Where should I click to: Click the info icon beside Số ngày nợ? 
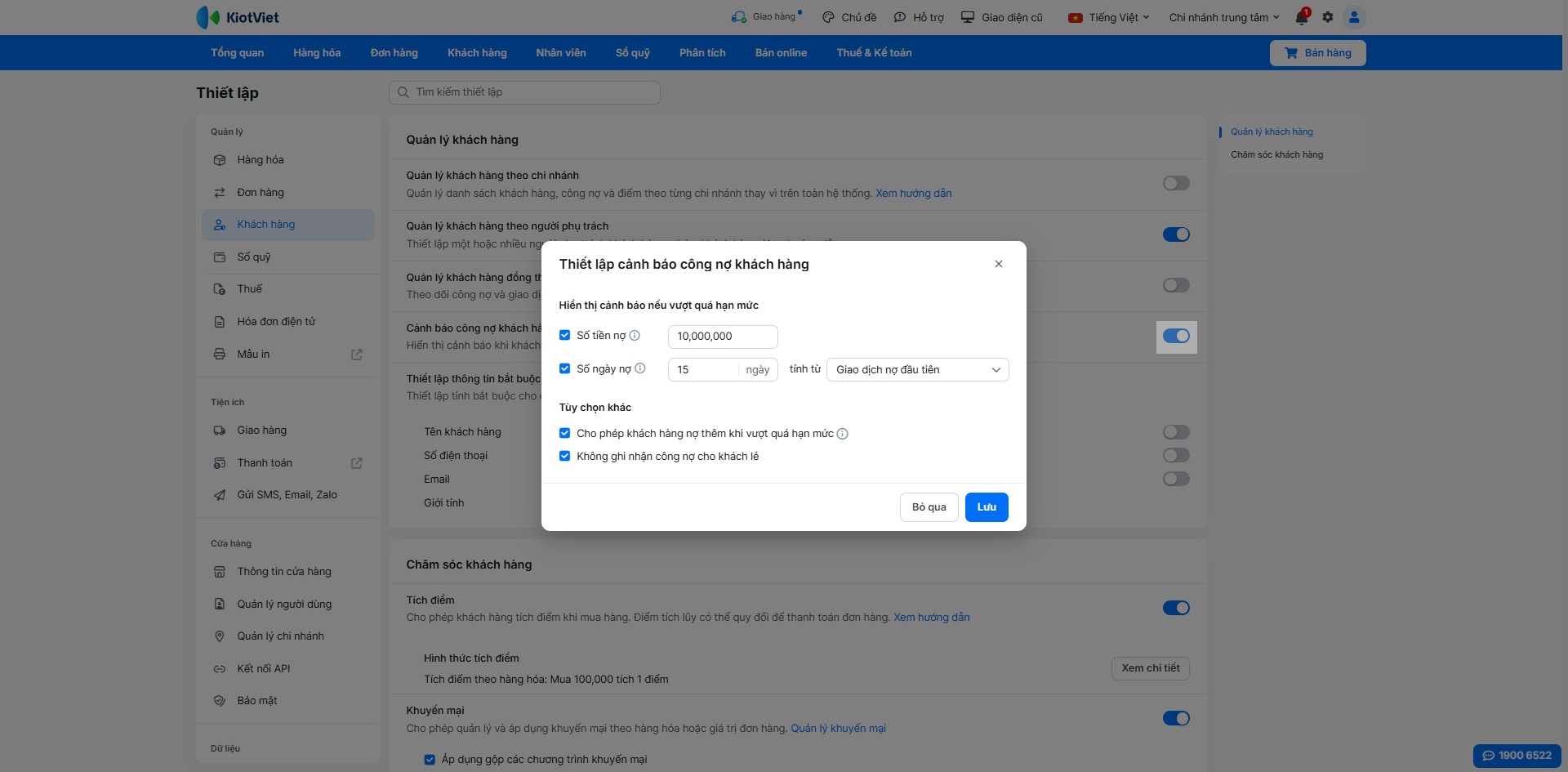click(640, 368)
